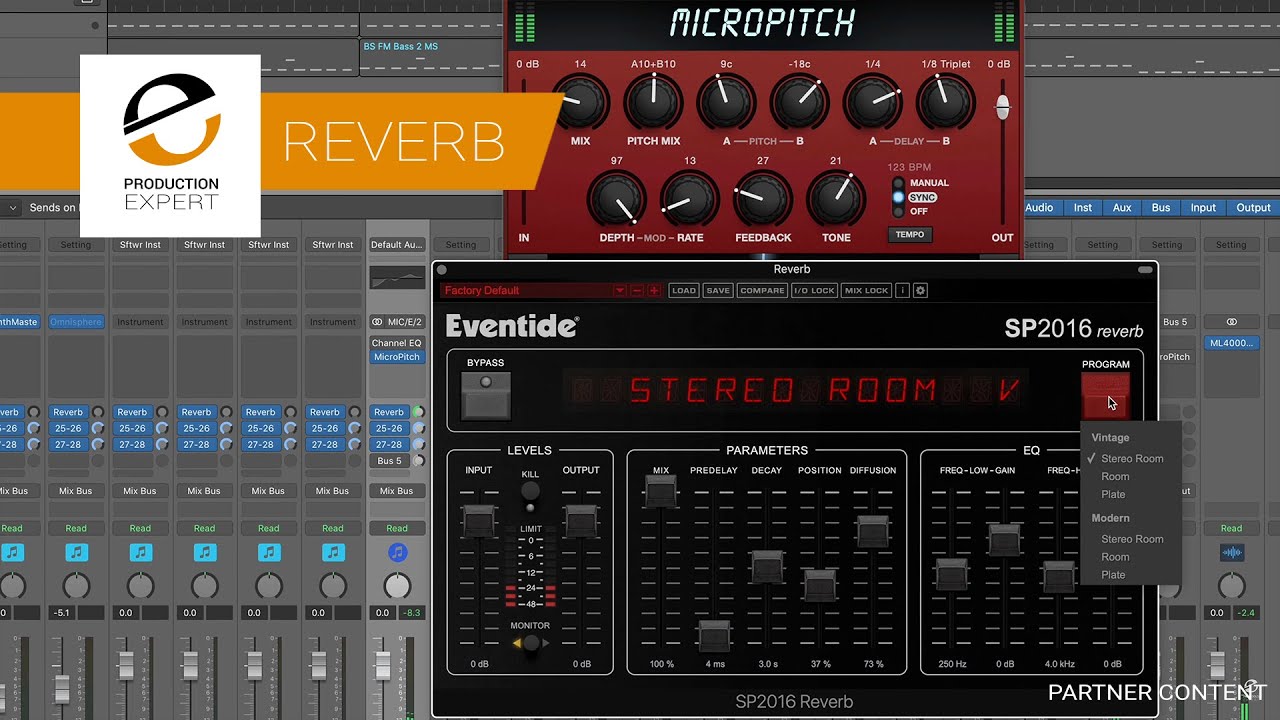1280x720 pixels.
Task: Click the Delay B knob showing 1/8 Triplet
Action: pos(946,103)
